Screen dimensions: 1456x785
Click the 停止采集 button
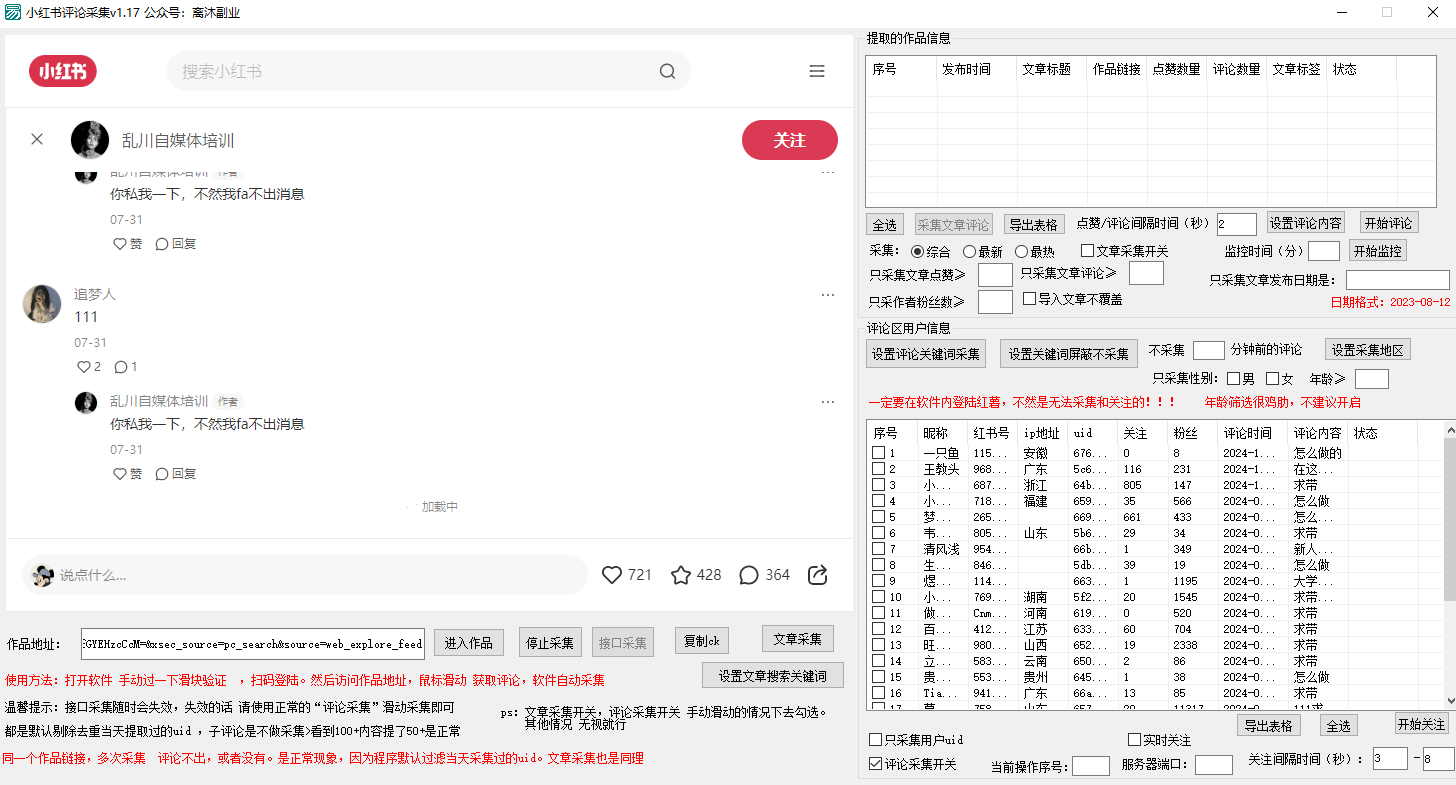(x=550, y=642)
